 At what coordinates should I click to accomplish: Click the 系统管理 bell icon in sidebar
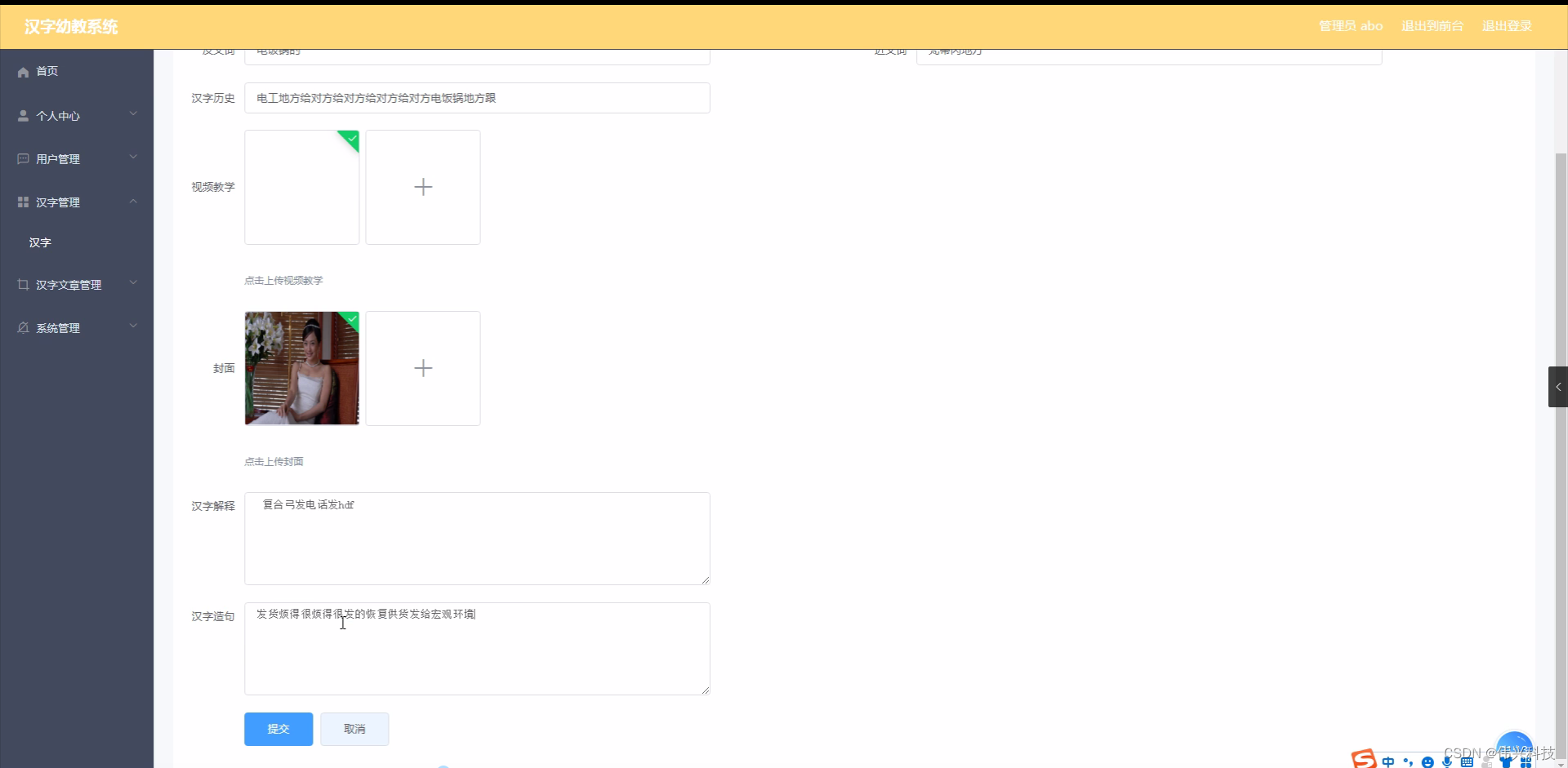point(23,327)
